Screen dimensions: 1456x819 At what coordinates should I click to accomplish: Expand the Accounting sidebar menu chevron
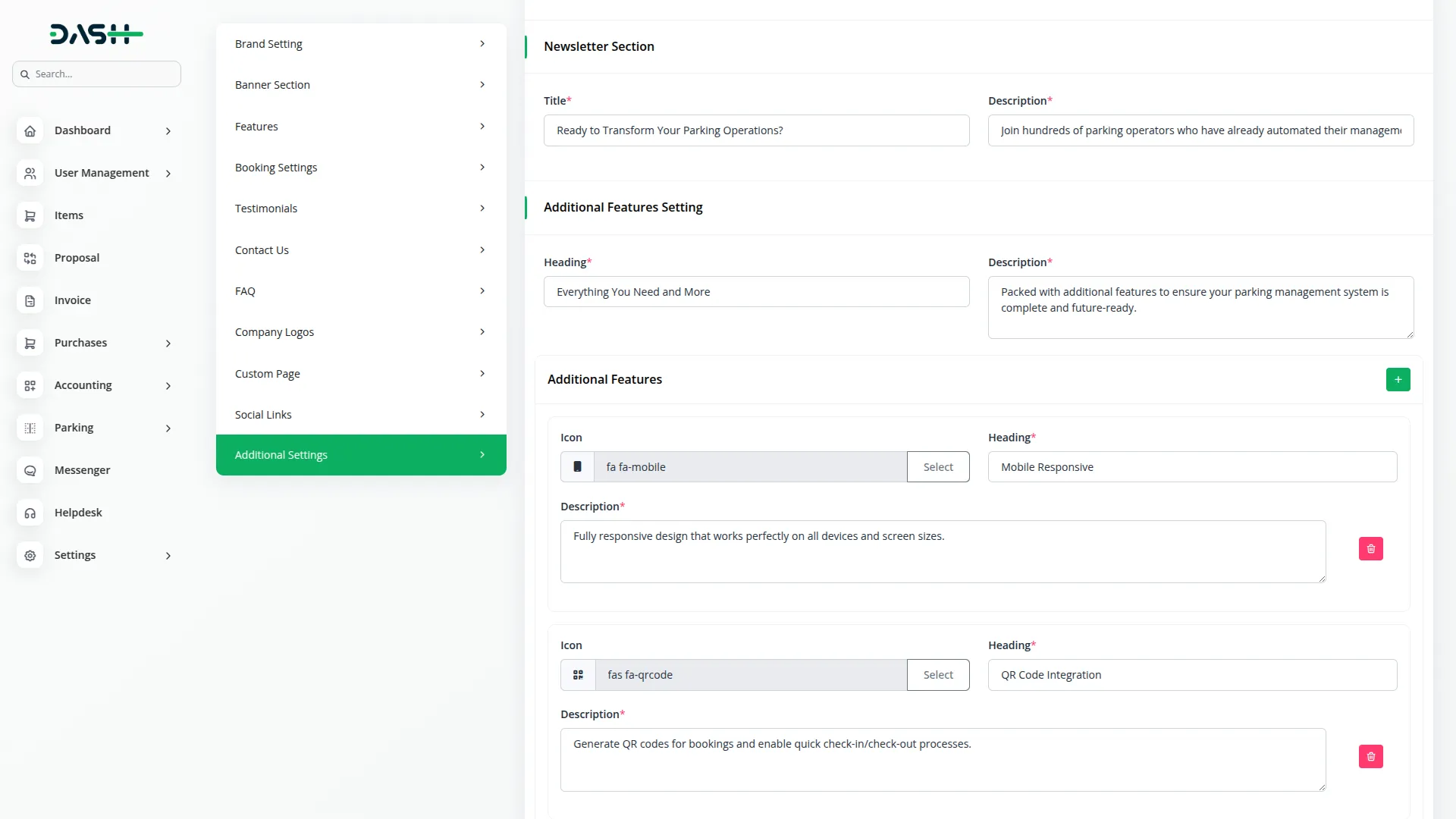168,386
